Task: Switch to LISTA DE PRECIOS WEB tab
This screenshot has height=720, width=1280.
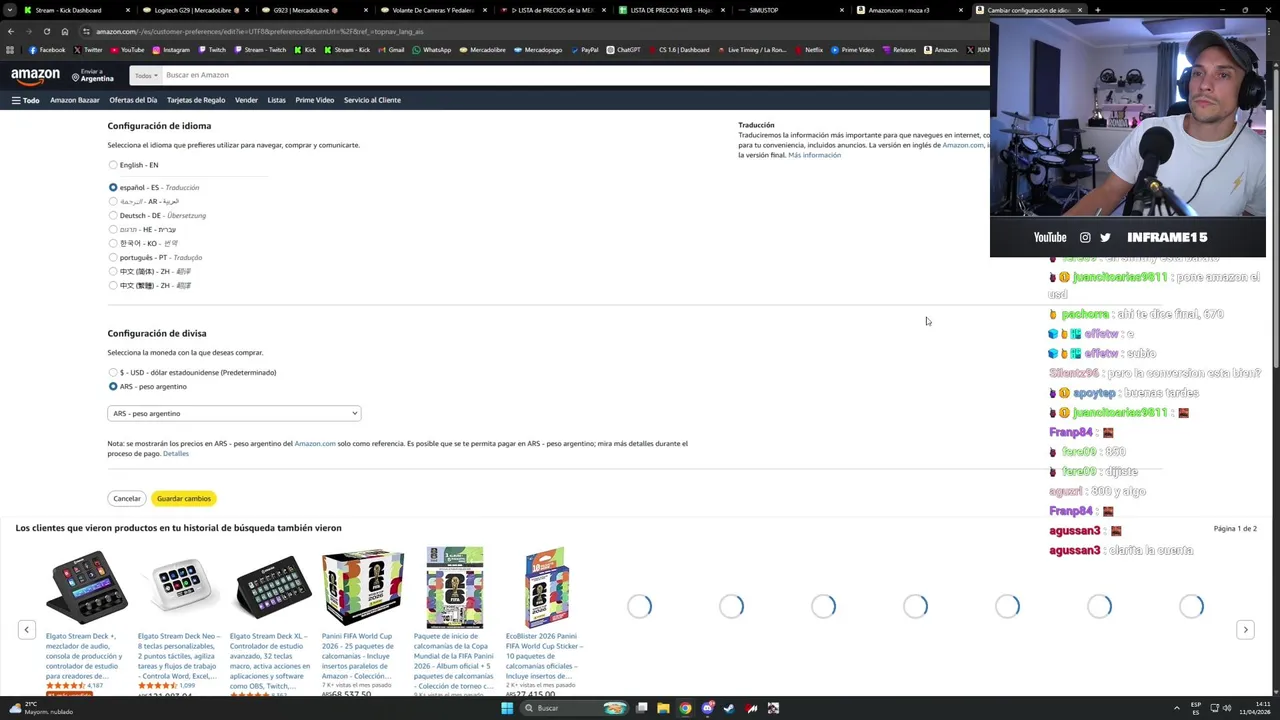Action: click(671, 10)
